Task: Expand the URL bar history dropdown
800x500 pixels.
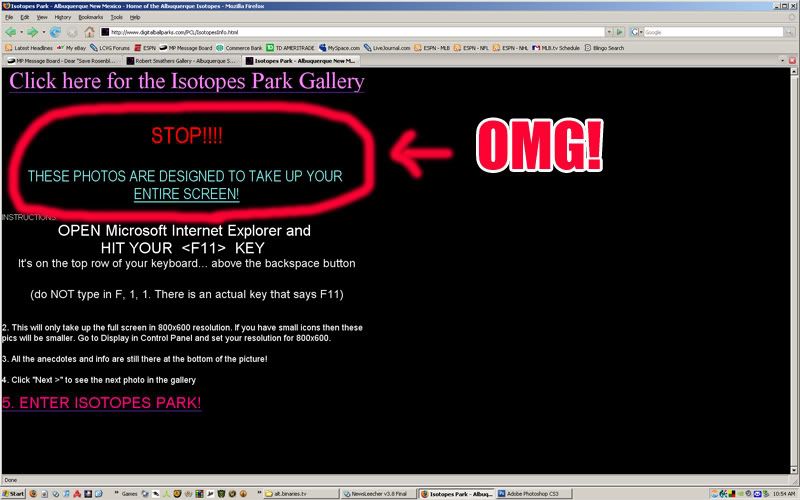Action: tap(609, 32)
